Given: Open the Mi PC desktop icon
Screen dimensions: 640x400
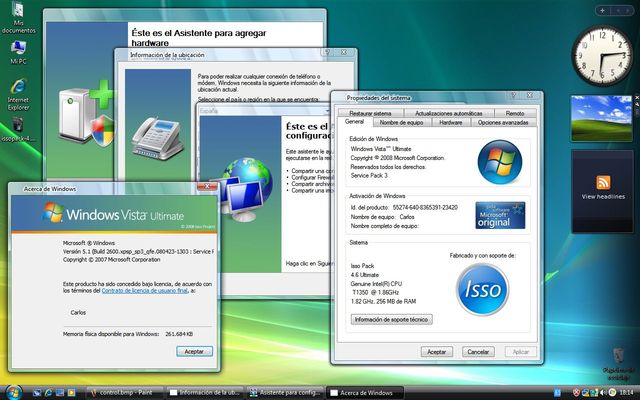Looking at the screenshot, I should coord(18,52).
